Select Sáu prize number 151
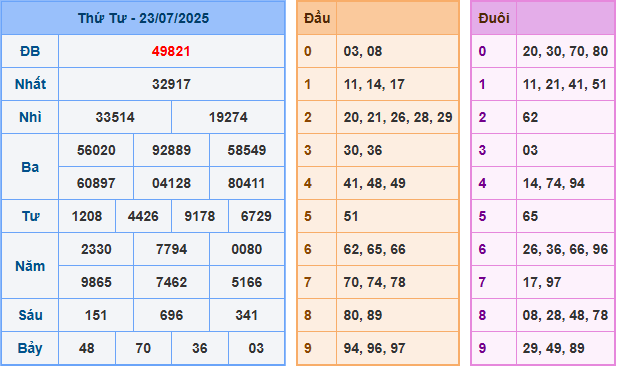This screenshot has width=617, height=366. click(96, 316)
